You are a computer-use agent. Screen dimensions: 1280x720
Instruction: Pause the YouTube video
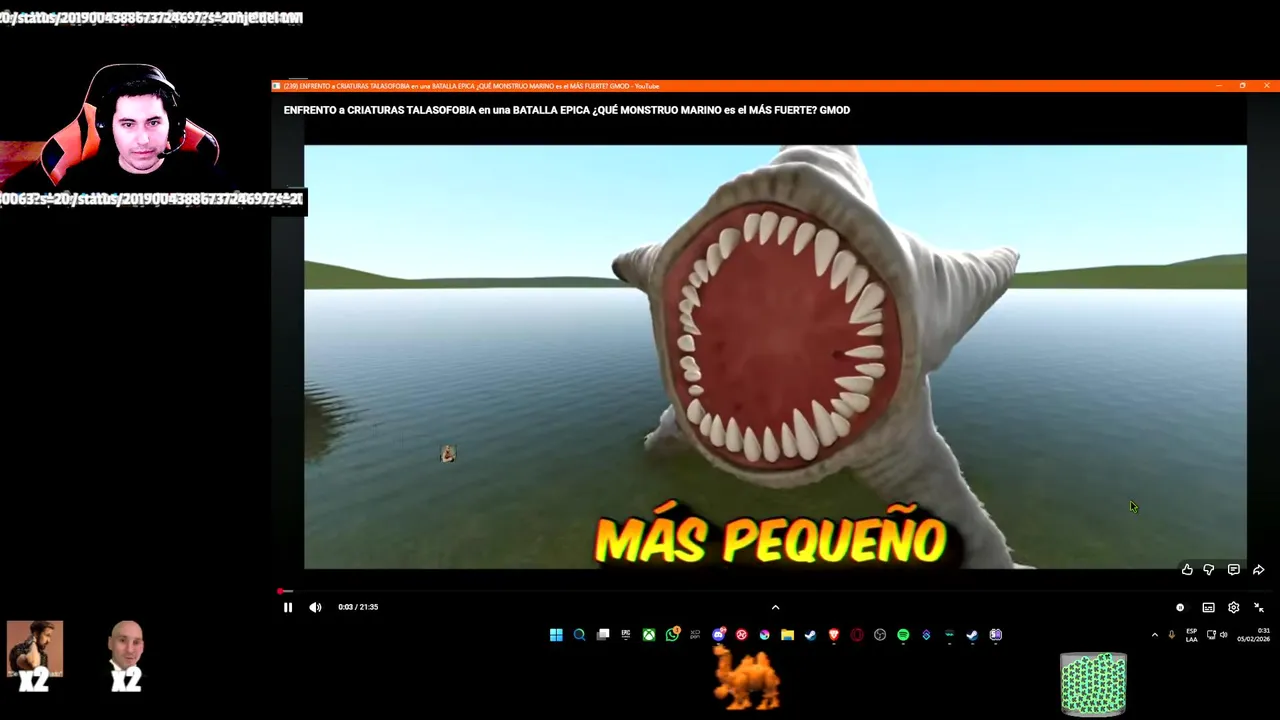pos(288,607)
